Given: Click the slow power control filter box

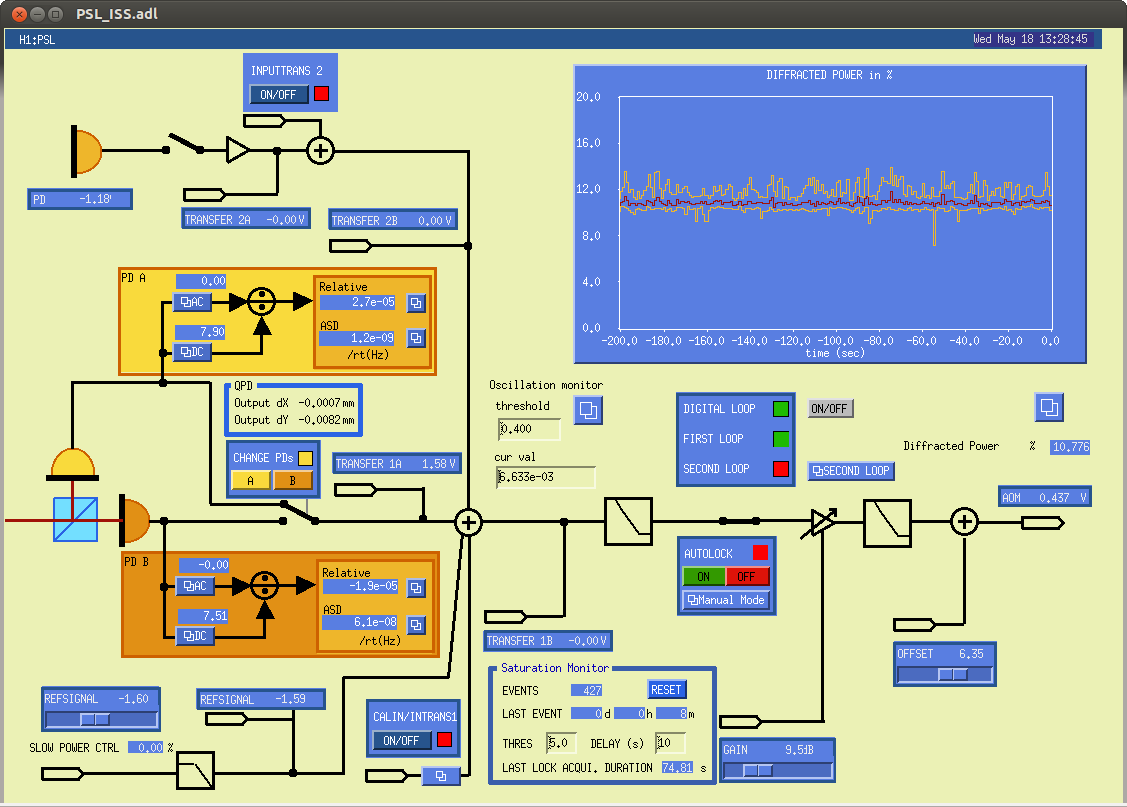Looking at the screenshot, I should coord(196,770).
